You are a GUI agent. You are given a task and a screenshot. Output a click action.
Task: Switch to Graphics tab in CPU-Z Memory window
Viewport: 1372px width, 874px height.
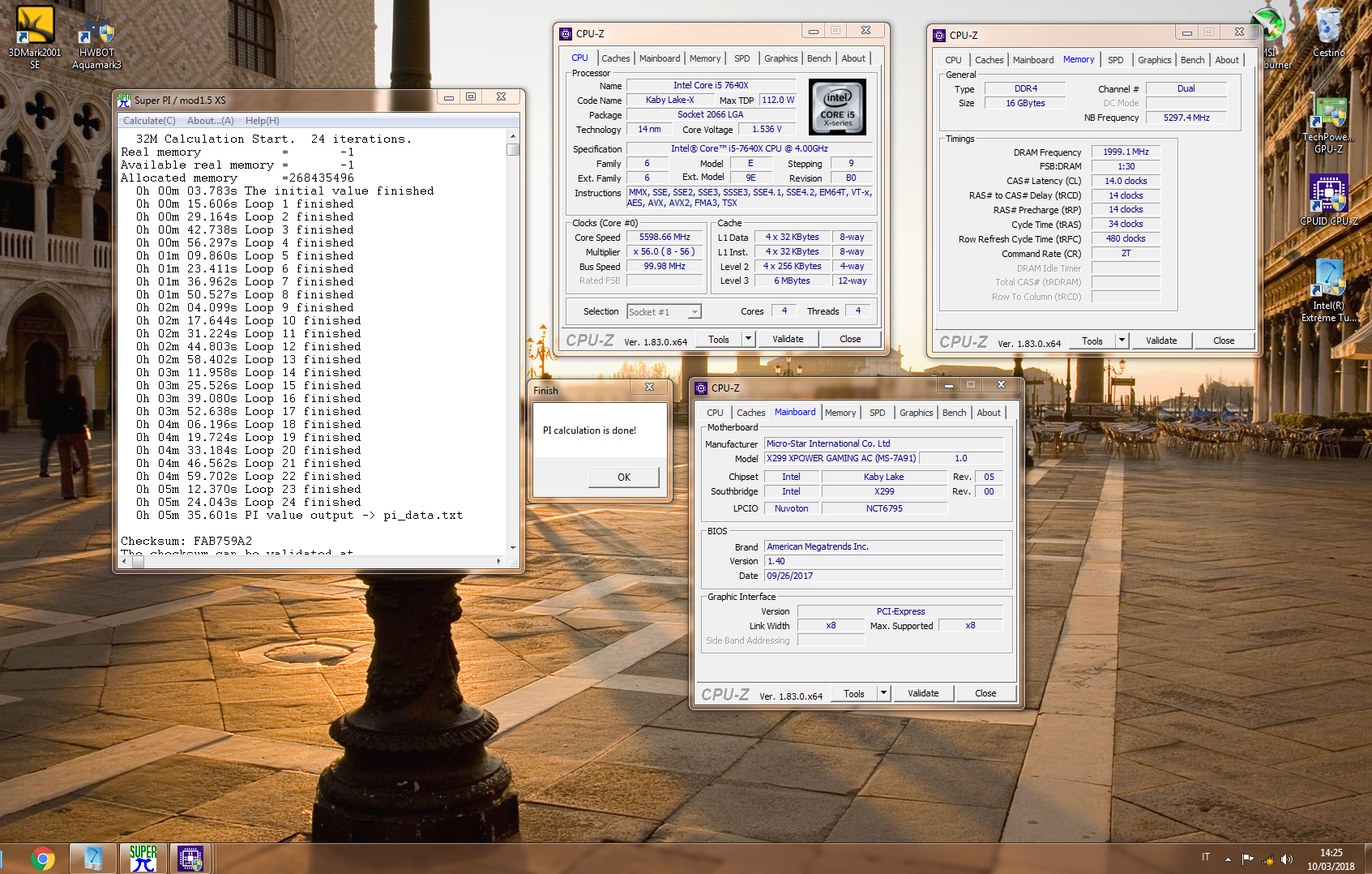[1155, 60]
